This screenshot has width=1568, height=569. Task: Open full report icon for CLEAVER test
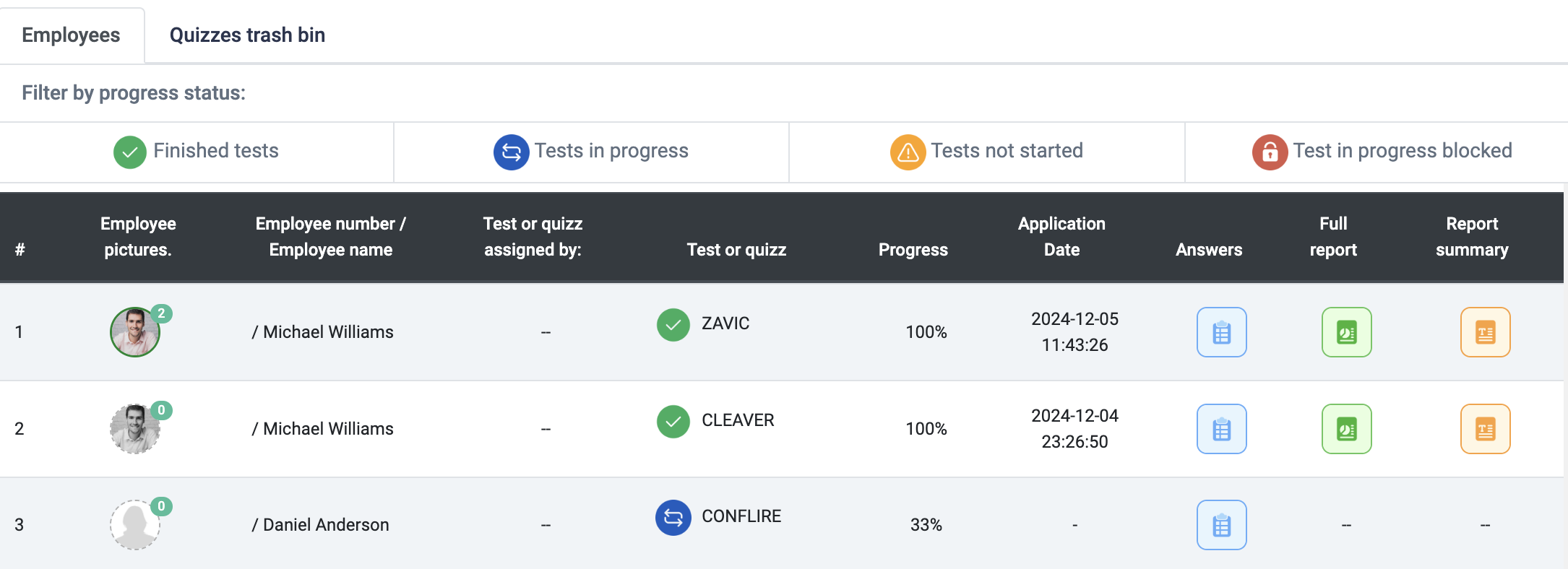click(1346, 429)
